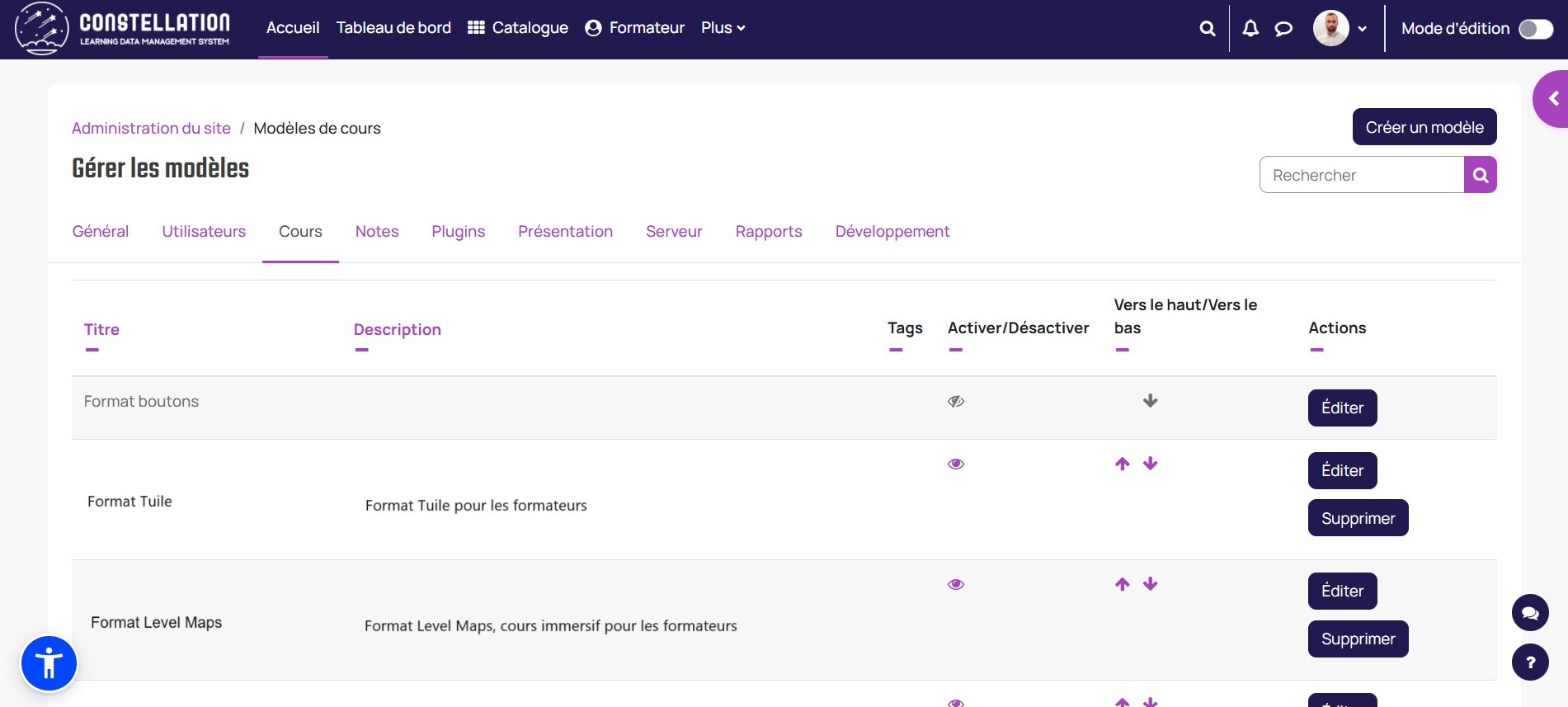Hide the Format Tuile template

pos(956,464)
